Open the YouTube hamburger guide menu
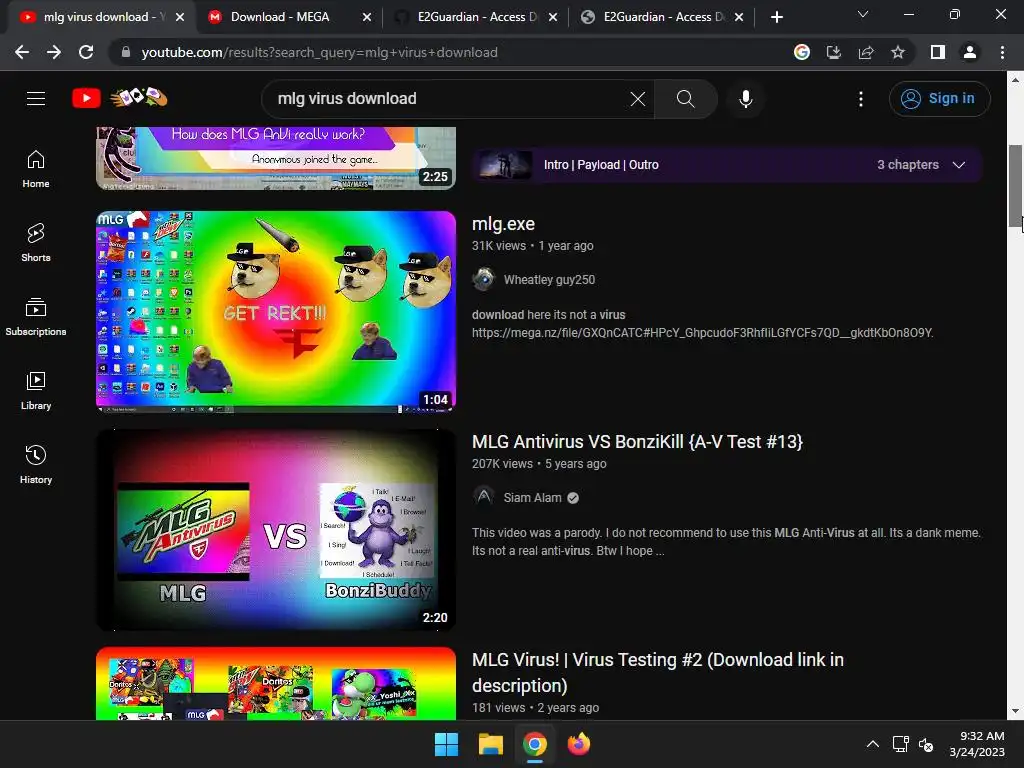The image size is (1024, 768). [x=36, y=99]
